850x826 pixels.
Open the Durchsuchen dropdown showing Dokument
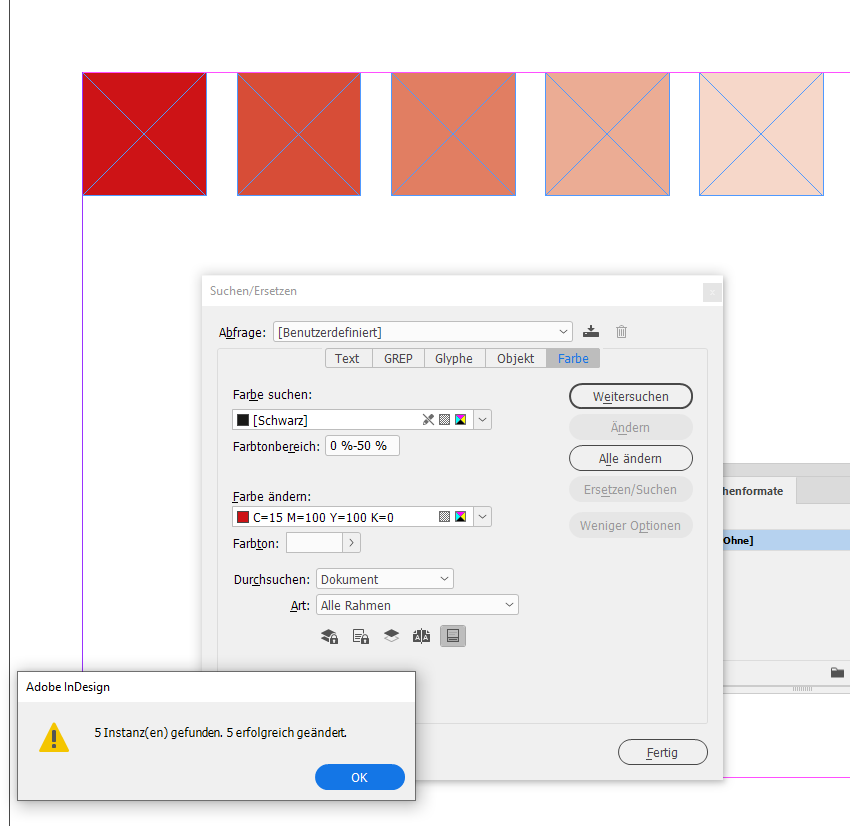coord(384,578)
